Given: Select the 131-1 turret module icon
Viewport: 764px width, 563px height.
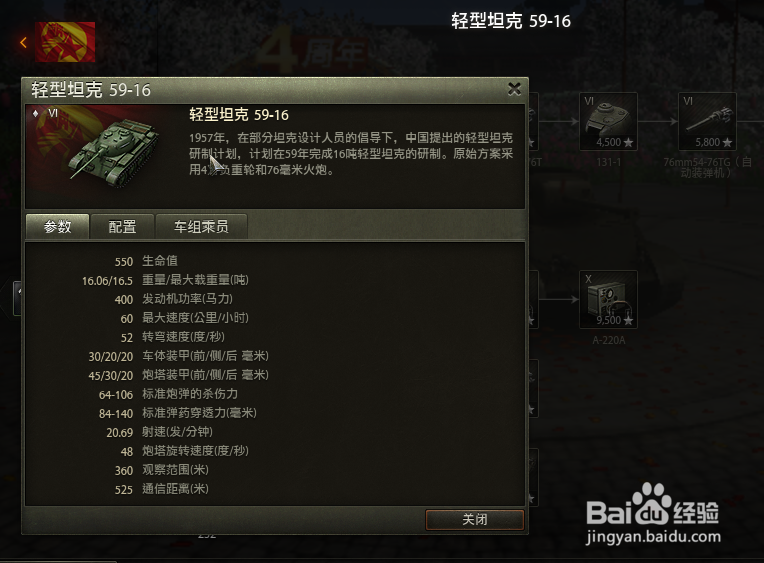Looking at the screenshot, I should (x=608, y=121).
